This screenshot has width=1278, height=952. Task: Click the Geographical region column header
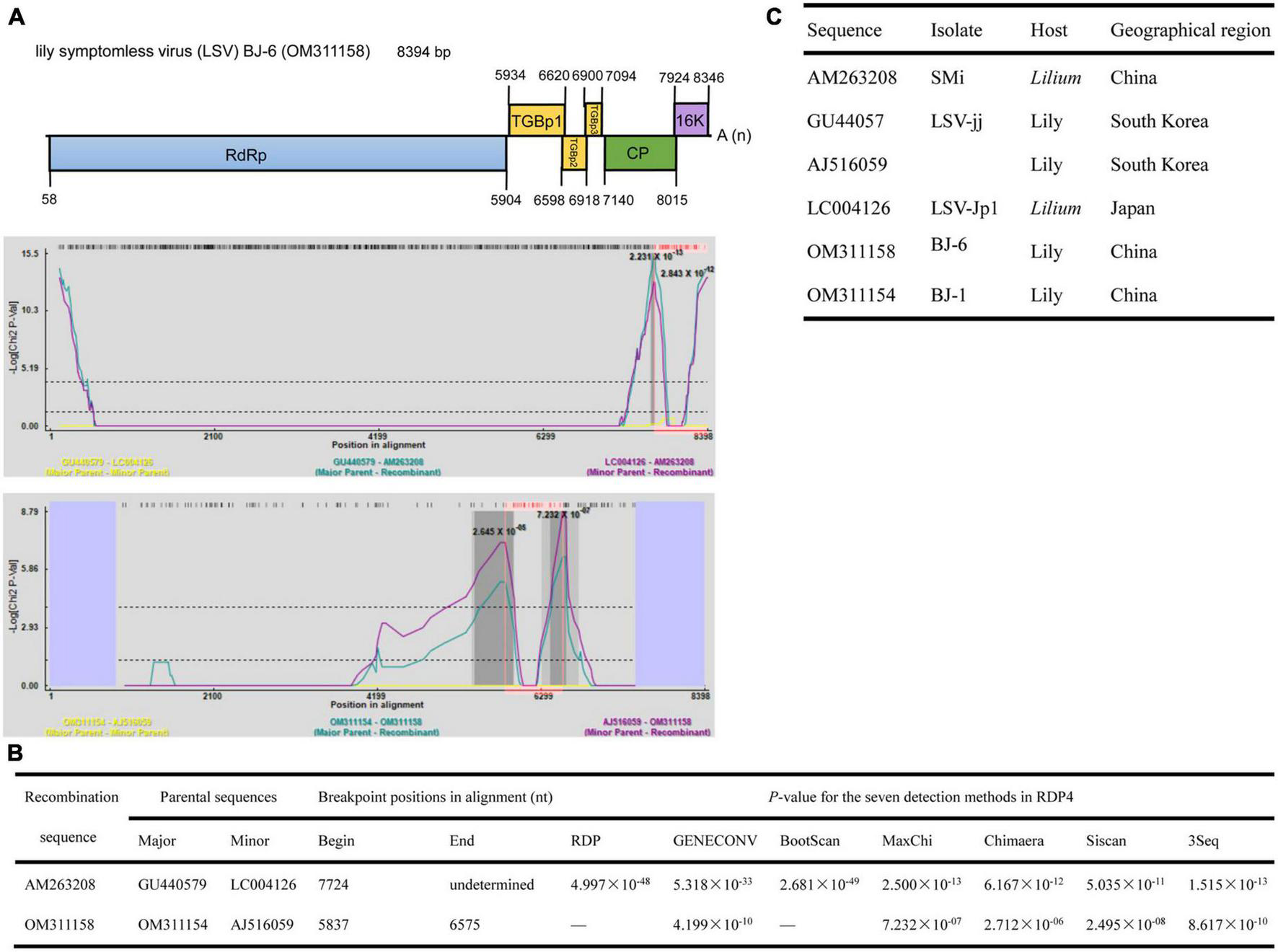[1189, 30]
